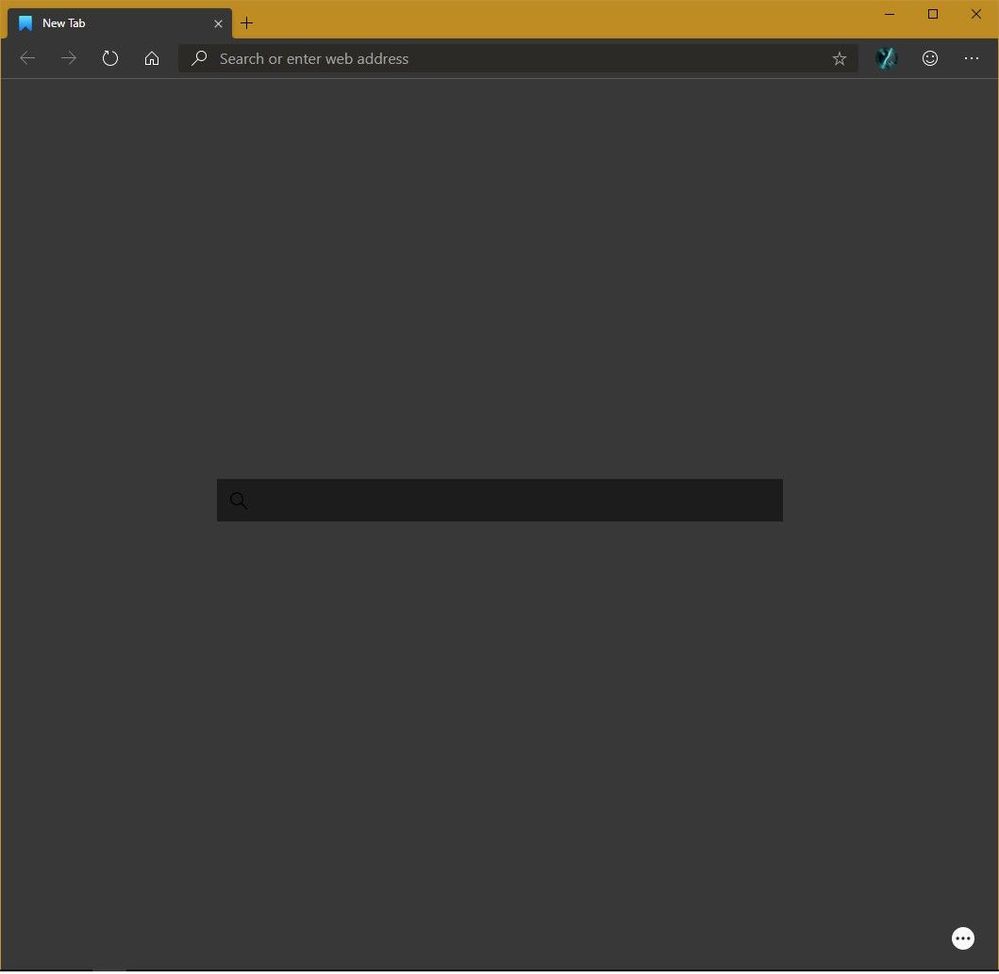Open the Settings and more ellipsis menu
The image size is (999, 974).
(x=971, y=59)
